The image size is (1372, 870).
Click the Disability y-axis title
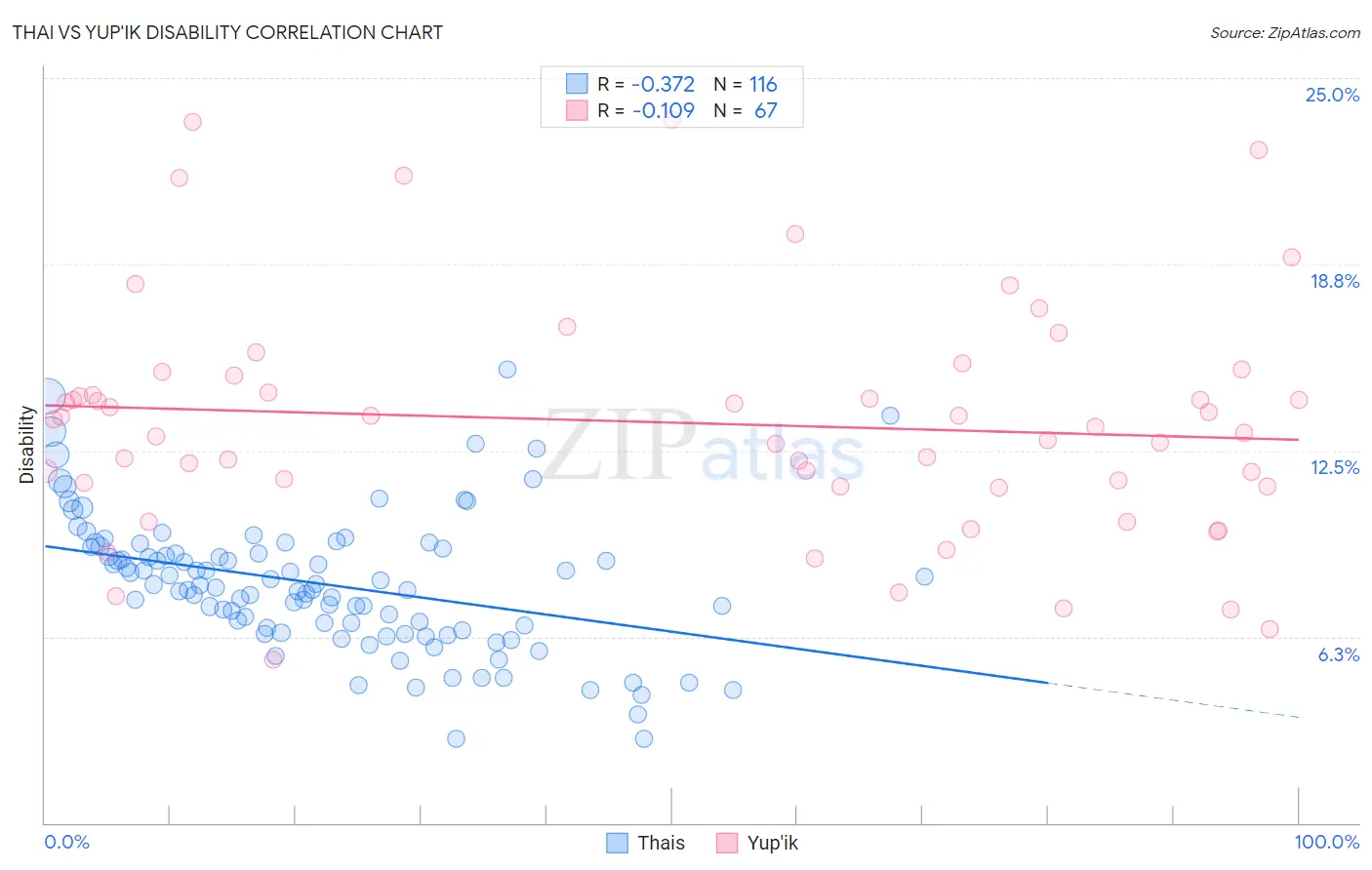(x=26, y=445)
